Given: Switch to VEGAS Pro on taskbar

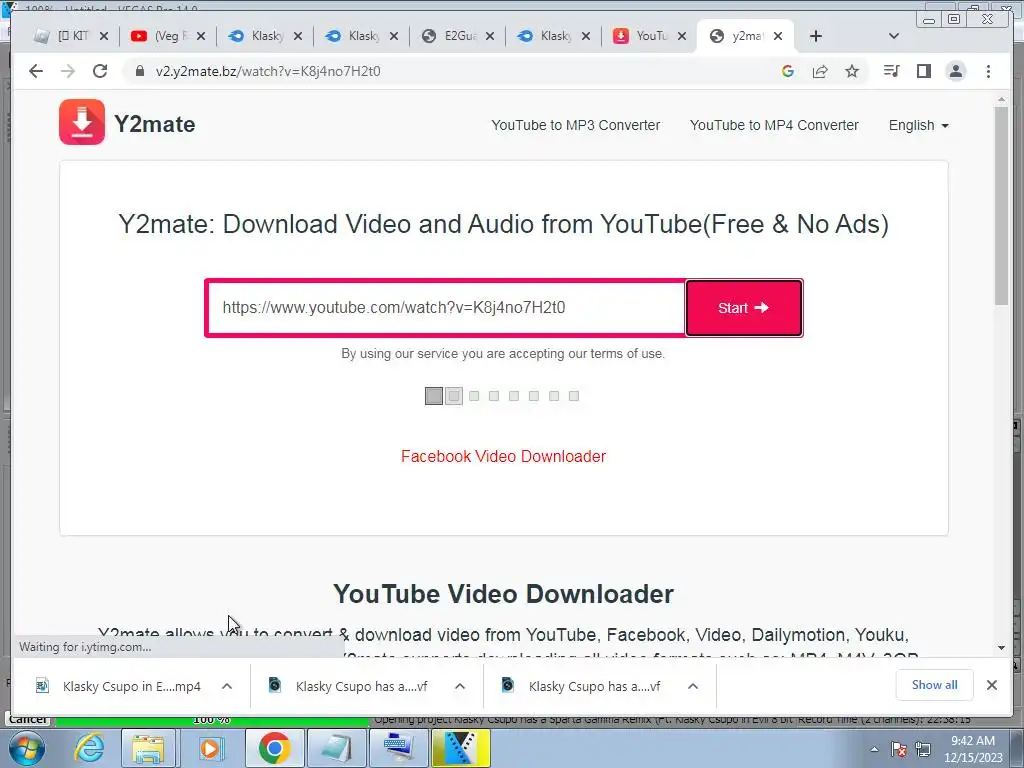Looking at the screenshot, I should [461, 748].
